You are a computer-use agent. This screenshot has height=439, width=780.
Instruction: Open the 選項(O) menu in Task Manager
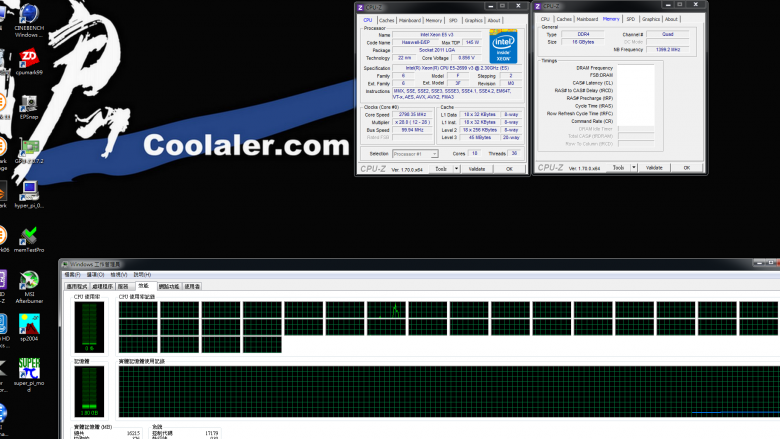tap(96, 274)
